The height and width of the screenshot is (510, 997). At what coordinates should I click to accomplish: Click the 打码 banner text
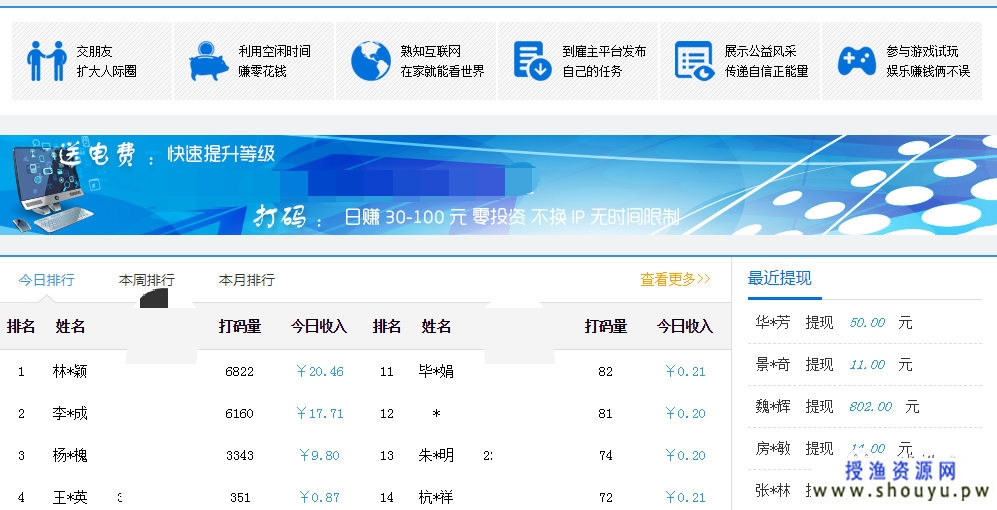[279, 216]
